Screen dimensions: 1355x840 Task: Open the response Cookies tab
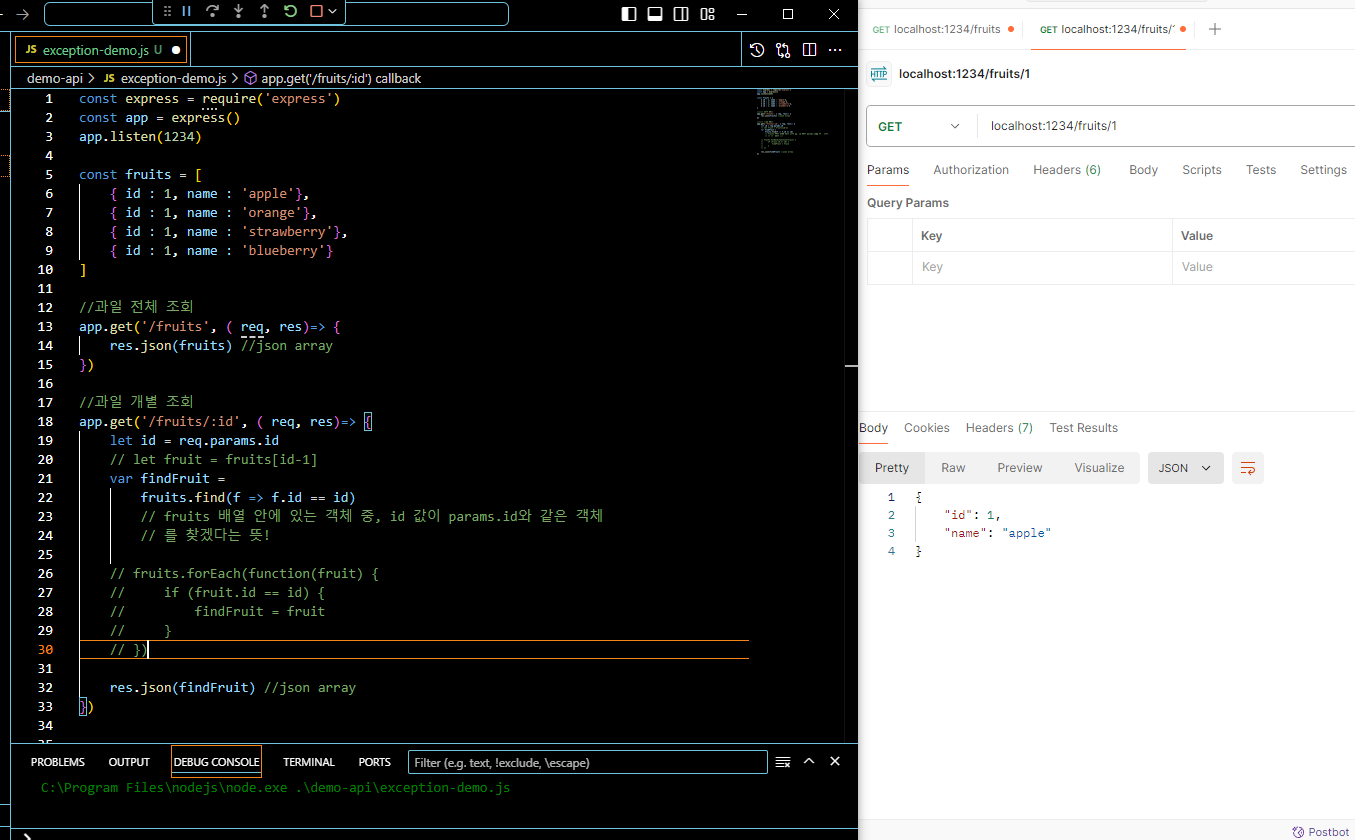point(927,428)
